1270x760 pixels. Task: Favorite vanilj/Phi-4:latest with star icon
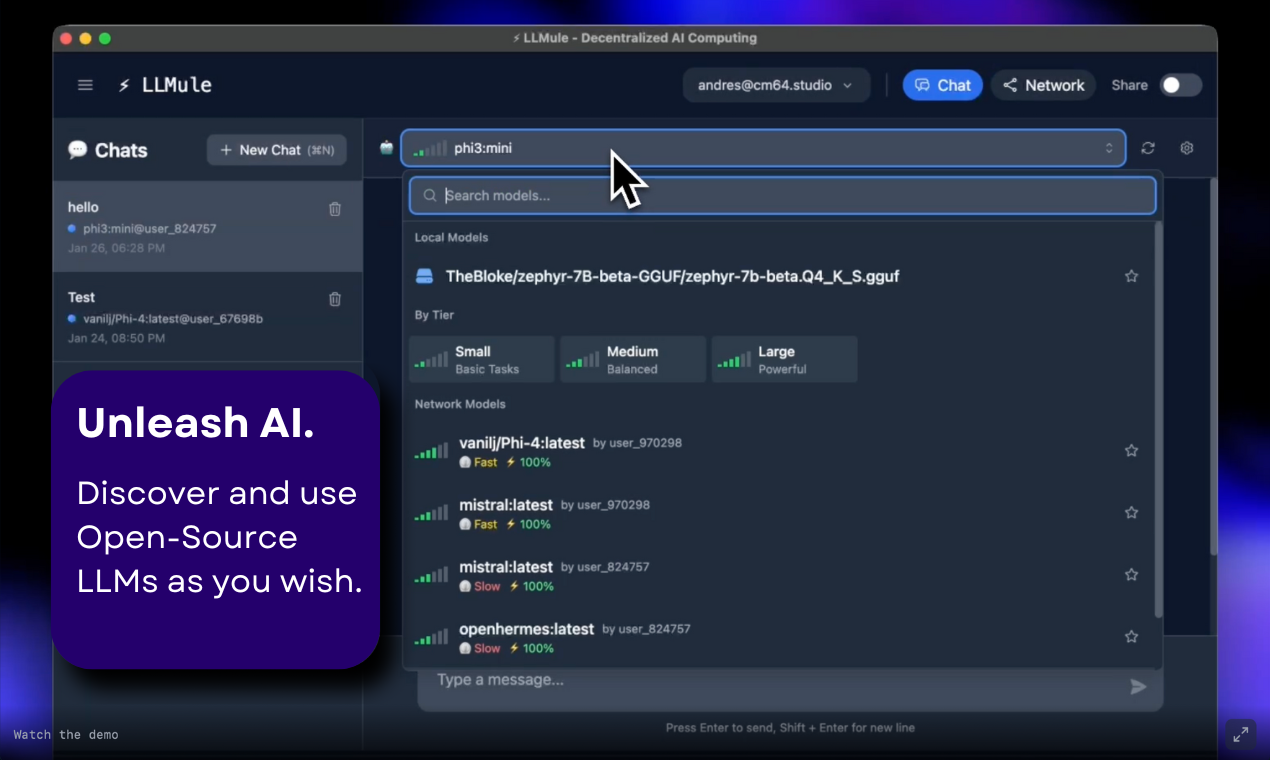(1131, 451)
